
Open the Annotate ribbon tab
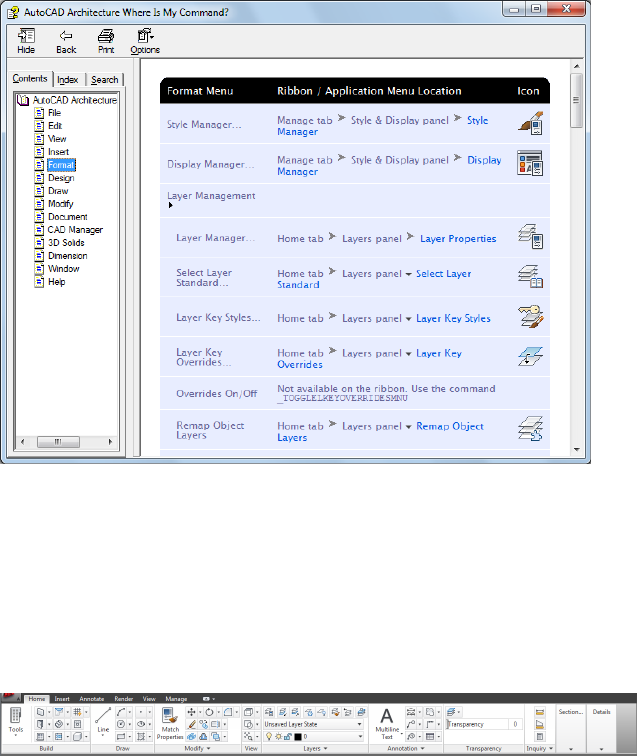pyautogui.click(x=92, y=699)
